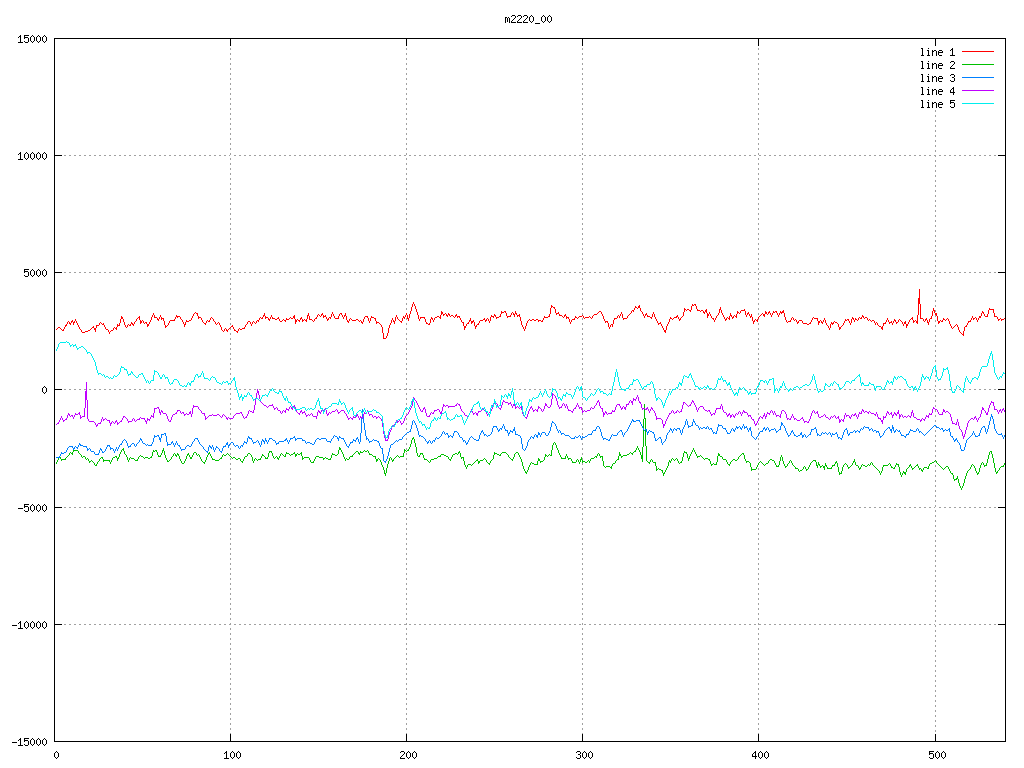Click the cyan line sample in the legend
Image resolution: width=1024 pixels, height=768 pixels.
[978, 104]
